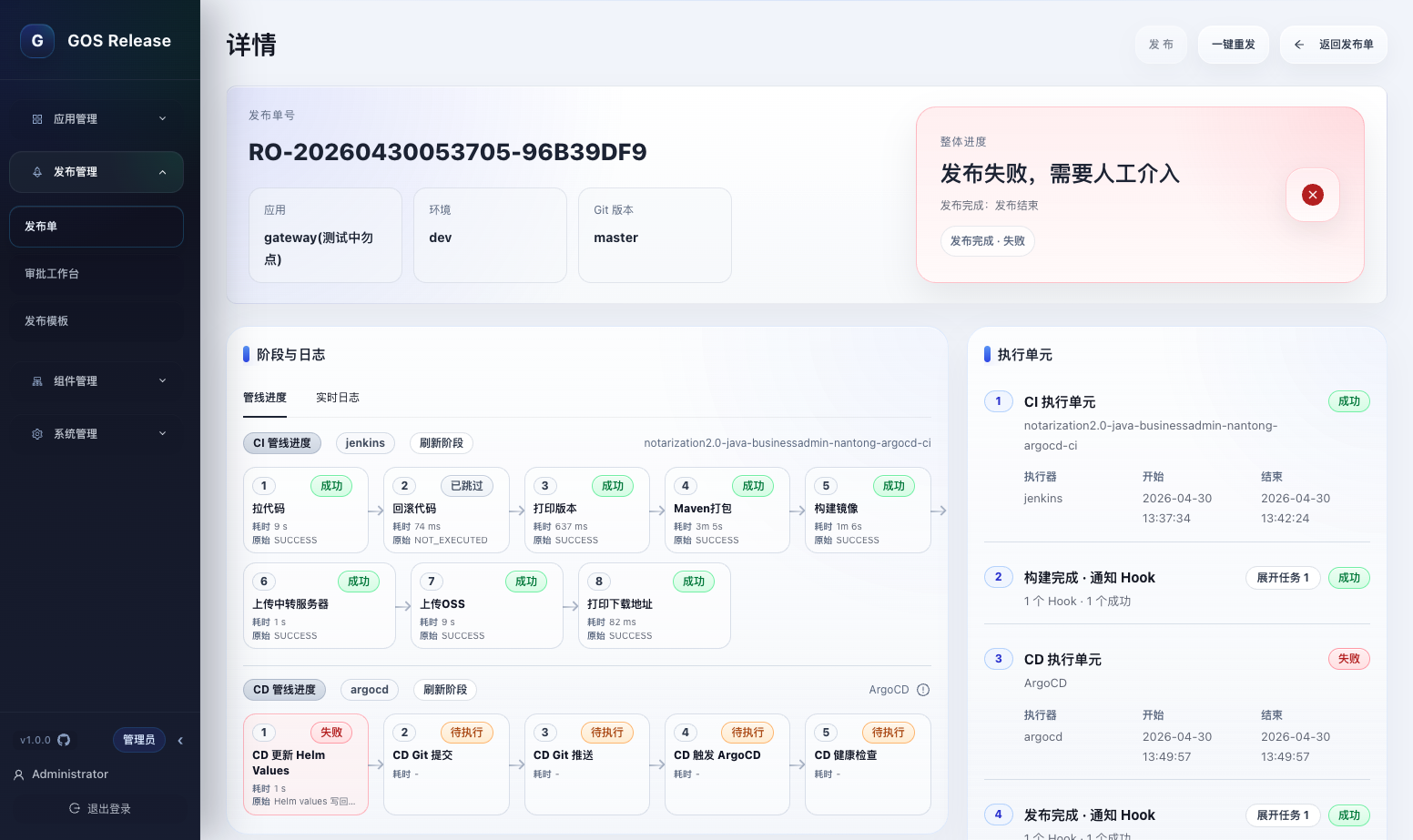Click the 应用管理 sidebar icon

tap(37, 119)
